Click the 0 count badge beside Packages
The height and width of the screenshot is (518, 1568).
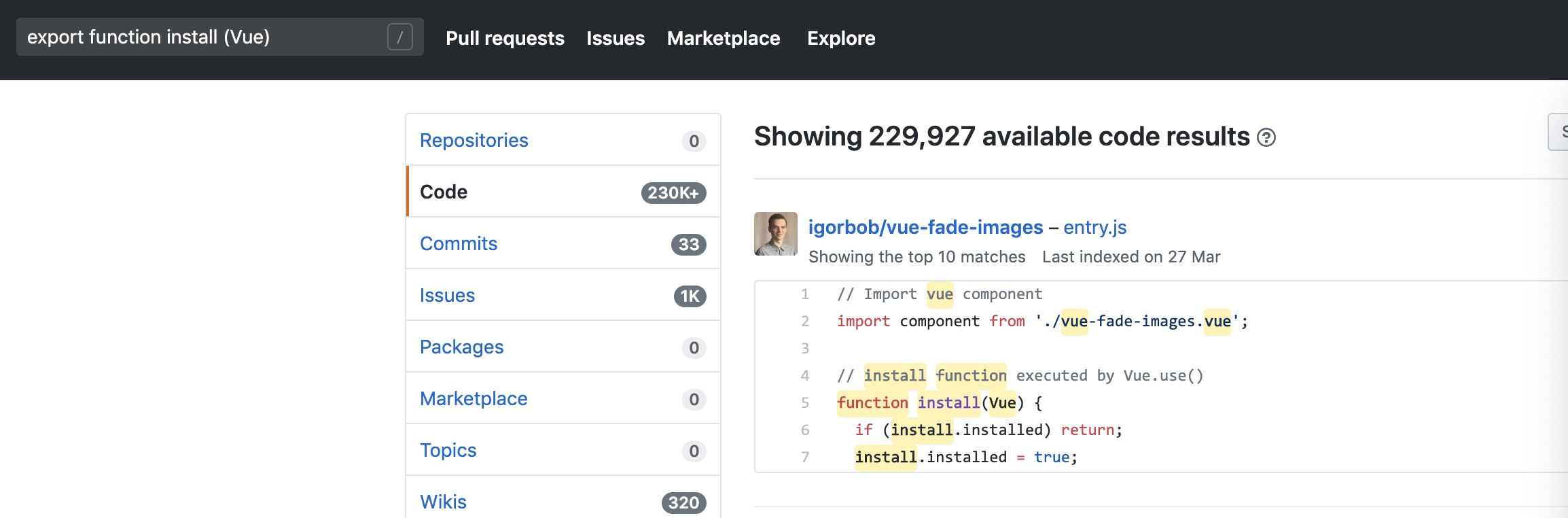(x=694, y=348)
